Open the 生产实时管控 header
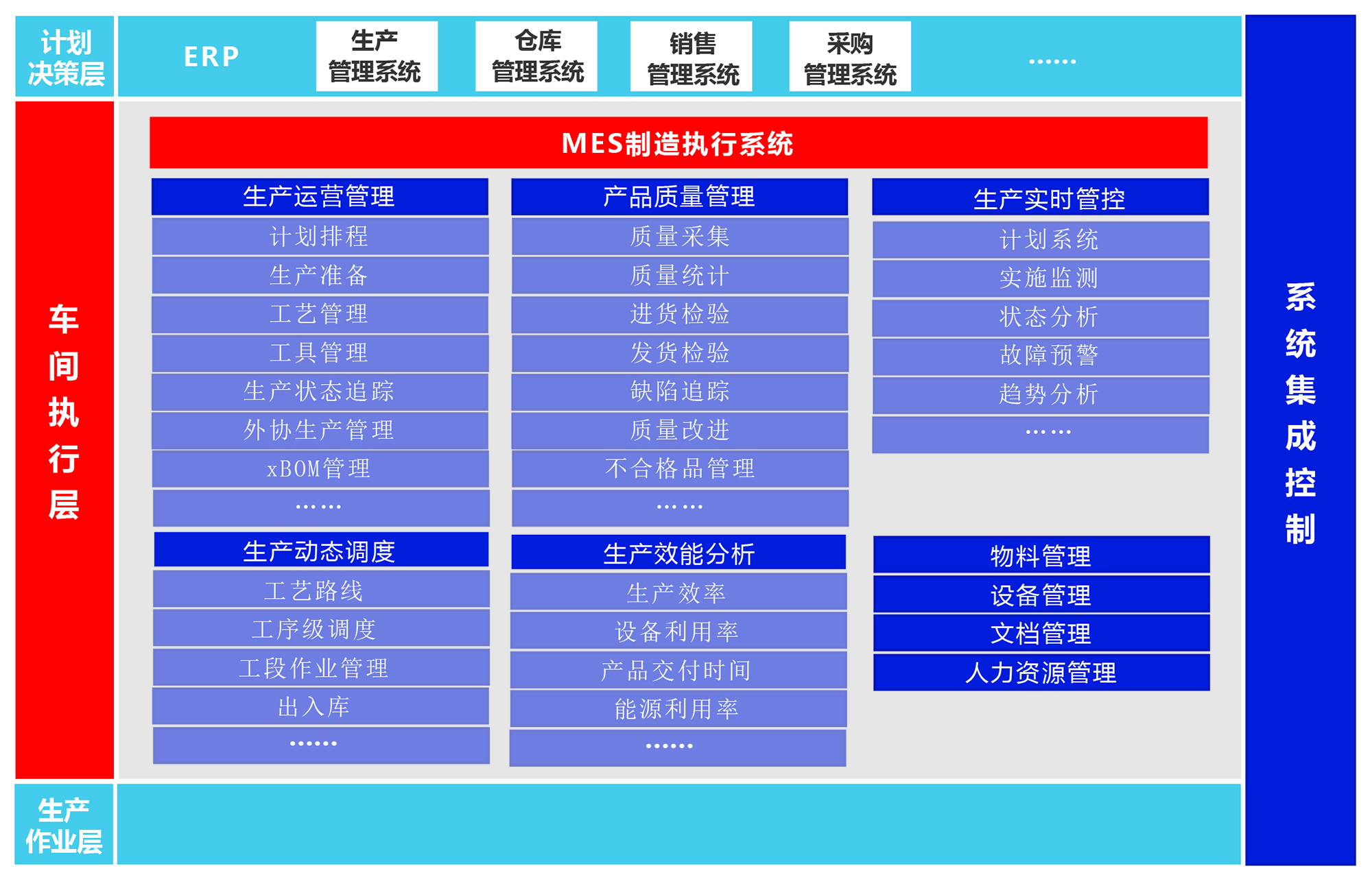Screen dimensions: 1372x875 coord(1040,198)
